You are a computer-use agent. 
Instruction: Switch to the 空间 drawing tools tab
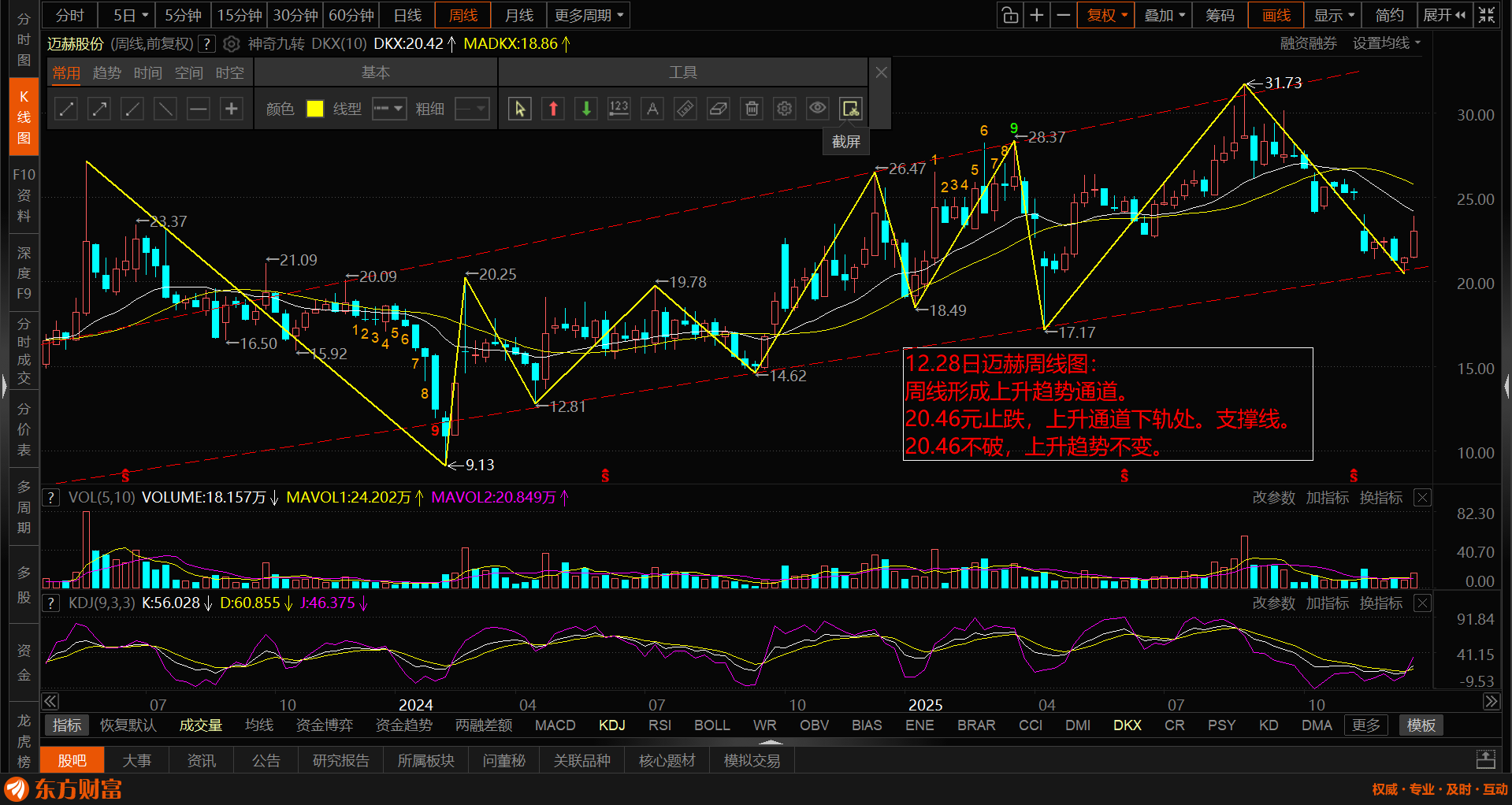tap(189, 73)
